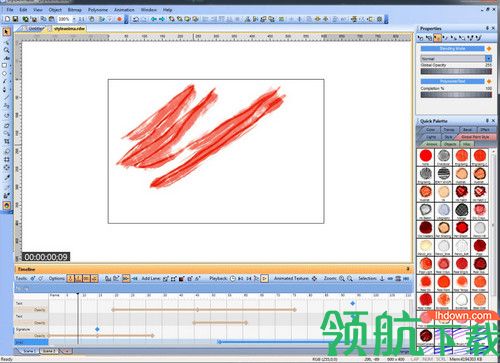The width and height of the screenshot is (500, 363).
Task: Click the Timeline zoom in magnifier
Action: coord(342,278)
